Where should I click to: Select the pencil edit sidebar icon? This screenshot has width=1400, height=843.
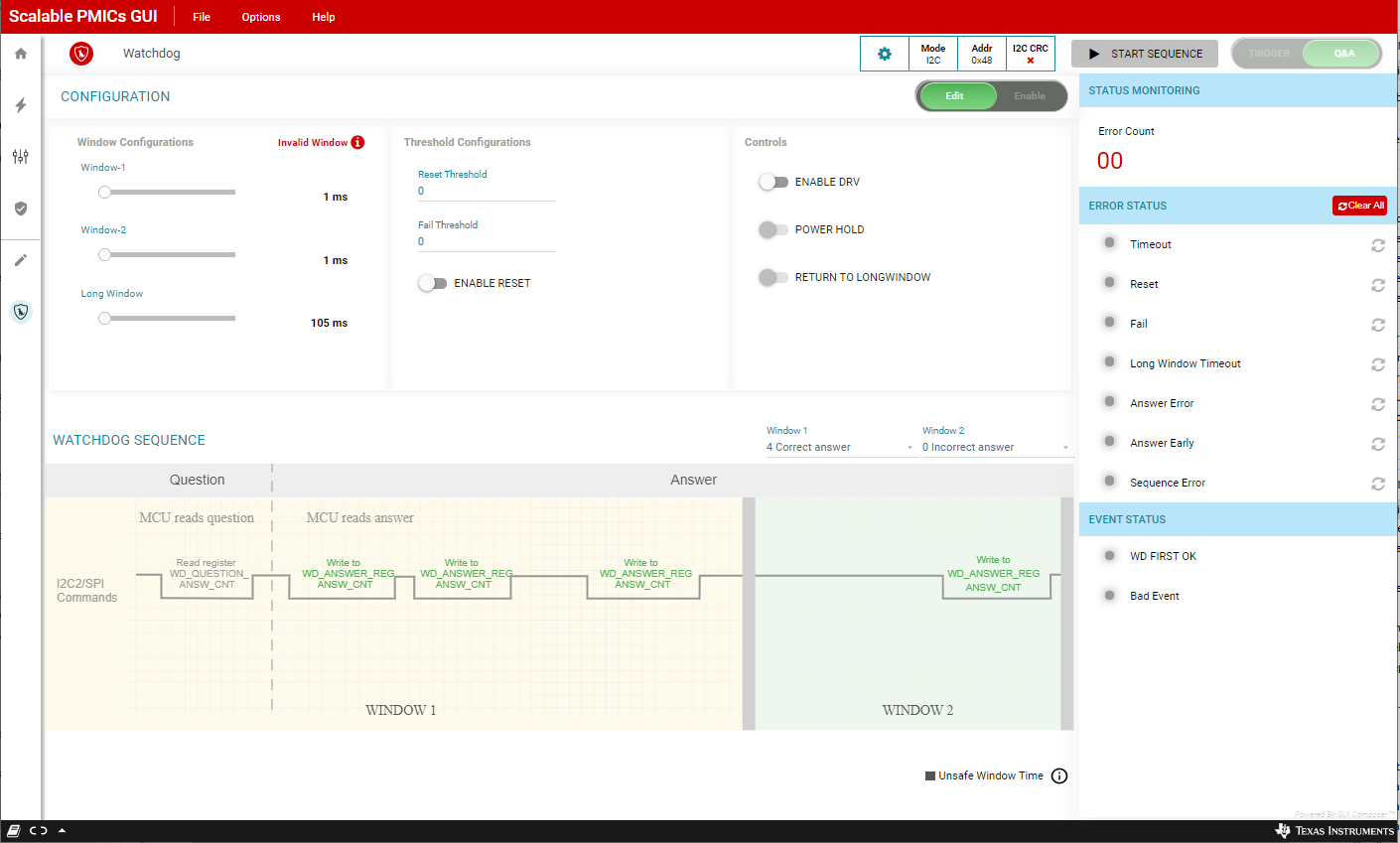(21, 260)
